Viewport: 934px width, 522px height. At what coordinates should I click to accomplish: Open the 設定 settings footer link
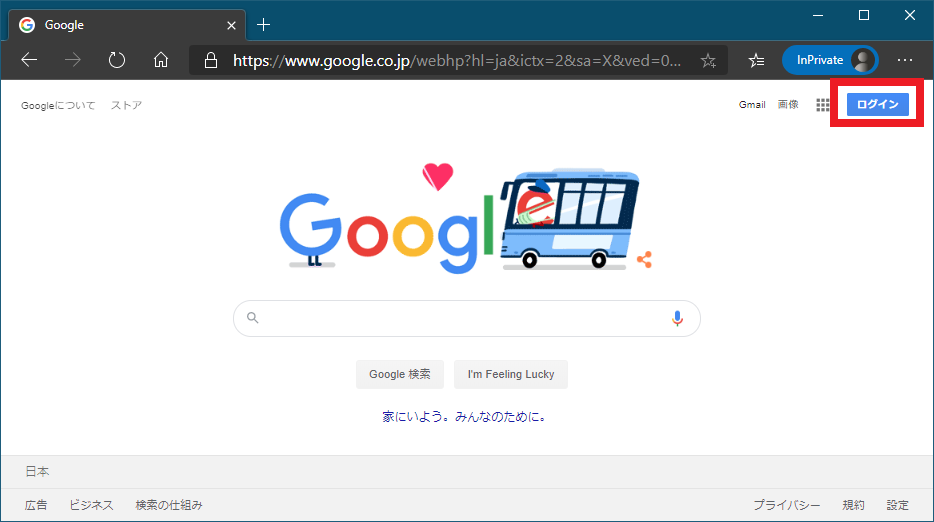point(897,505)
